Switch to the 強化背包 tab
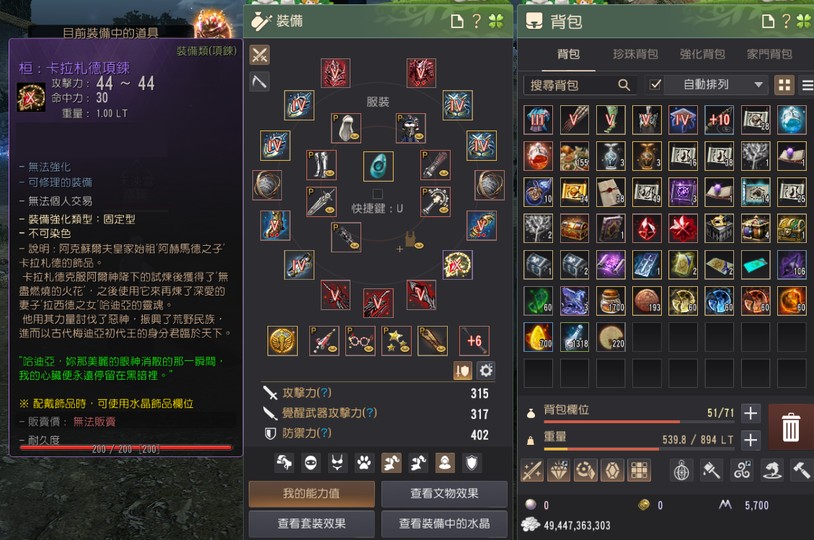Viewport: 814px width, 540px height. (x=702, y=54)
